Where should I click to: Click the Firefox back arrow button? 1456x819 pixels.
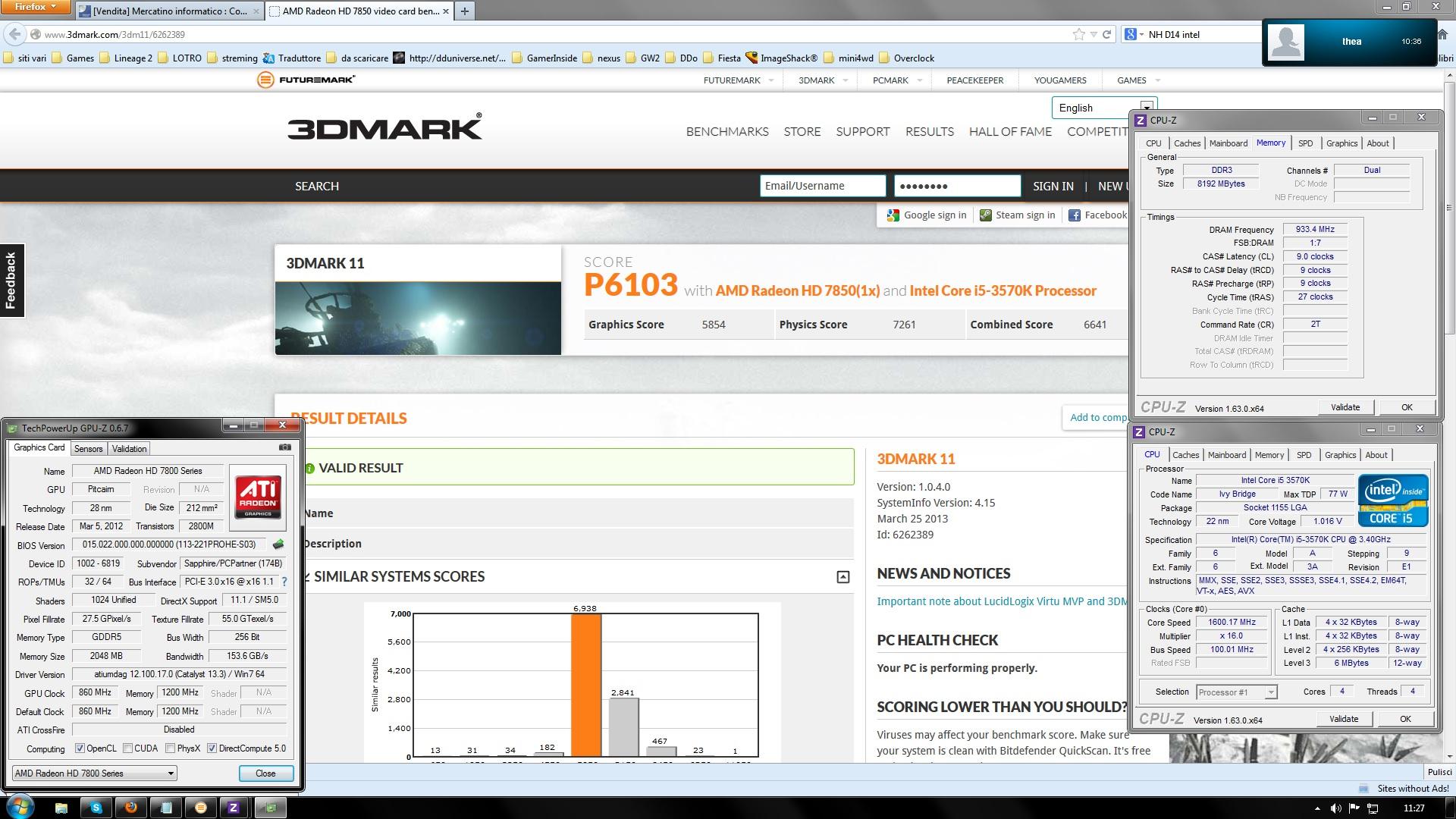pos(14,34)
